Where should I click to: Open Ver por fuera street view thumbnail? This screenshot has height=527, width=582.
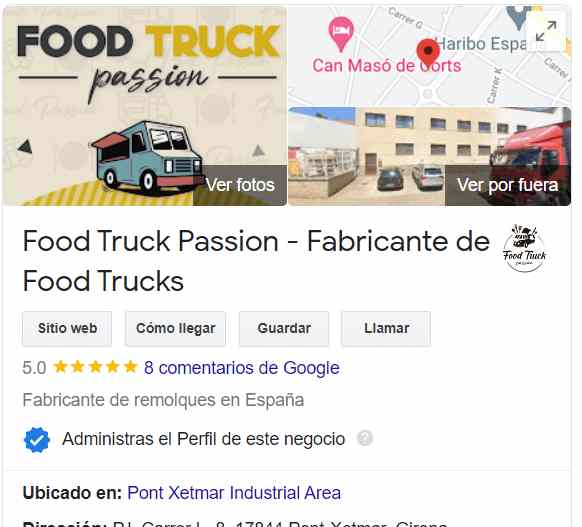coord(430,156)
